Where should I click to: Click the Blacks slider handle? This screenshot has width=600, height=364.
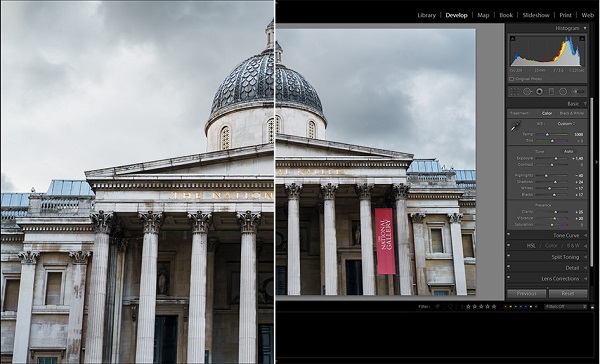click(x=554, y=195)
